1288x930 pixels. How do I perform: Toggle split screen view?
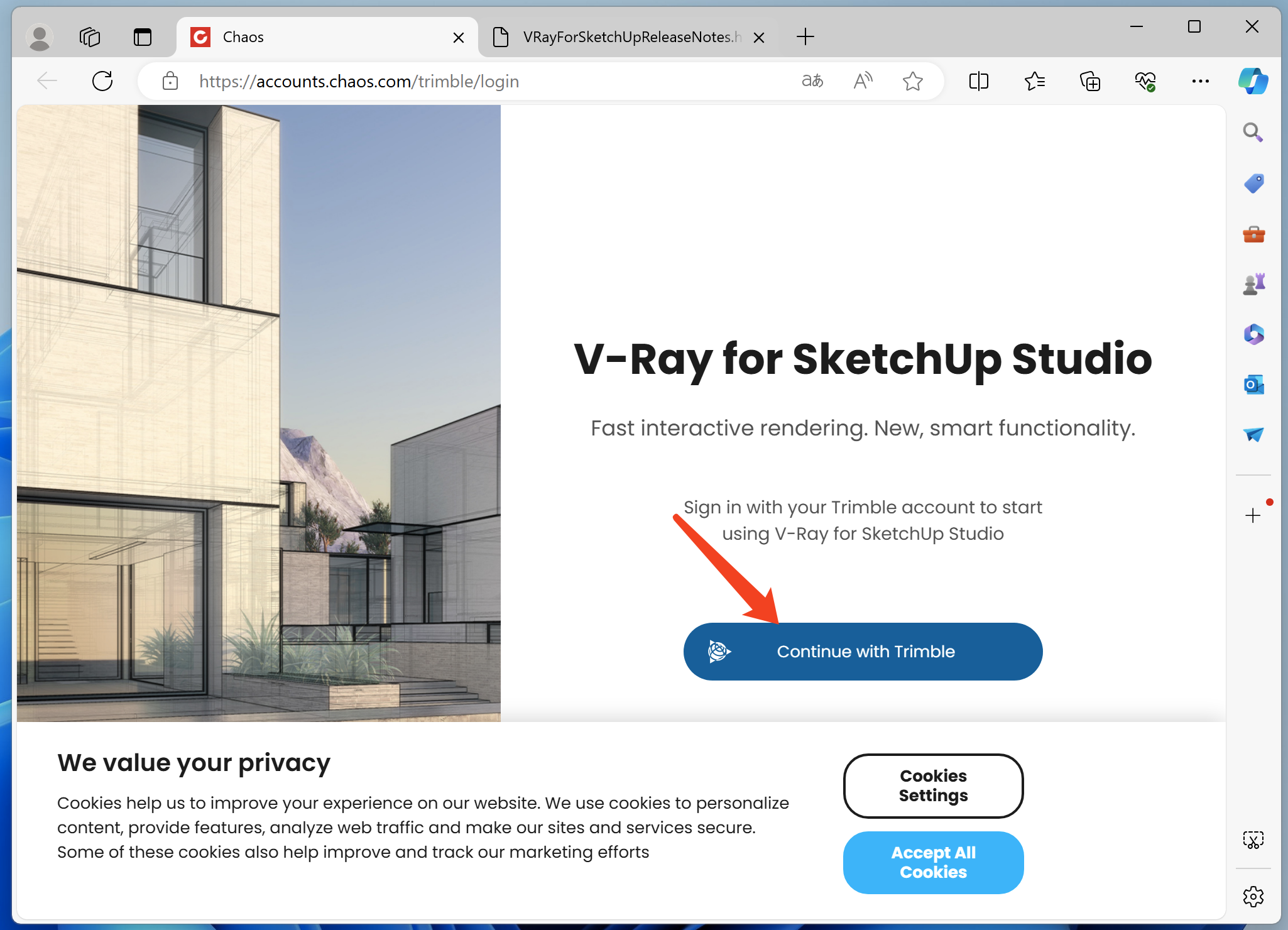(x=979, y=81)
